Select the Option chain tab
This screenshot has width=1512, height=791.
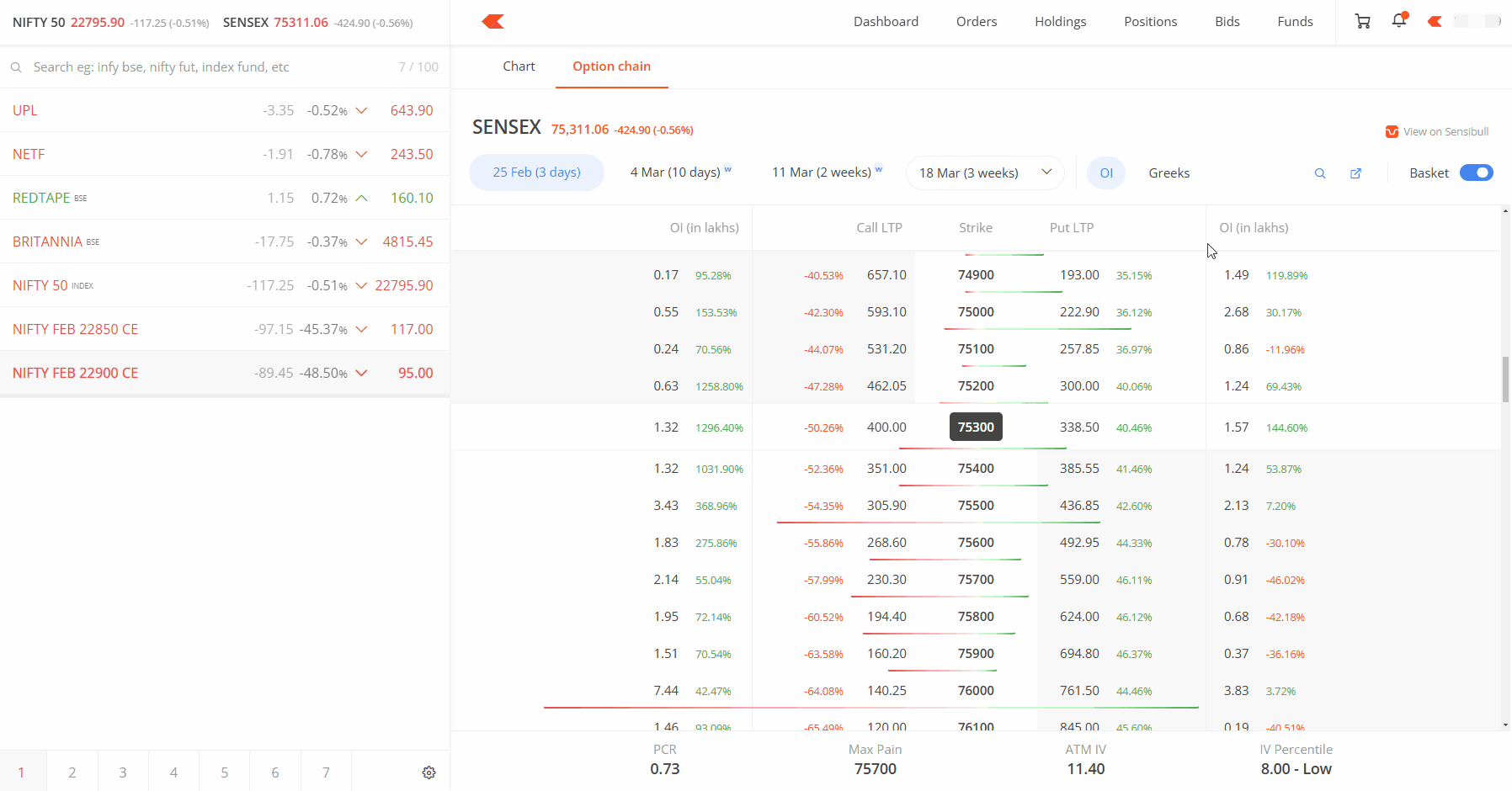coord(611,66)
